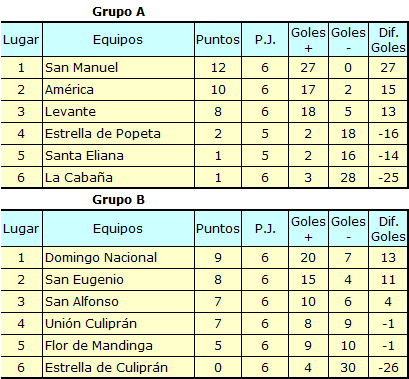The image size is (409, 379).
Task: Click Puntos header in Grupo A
Action: point(218,40)
